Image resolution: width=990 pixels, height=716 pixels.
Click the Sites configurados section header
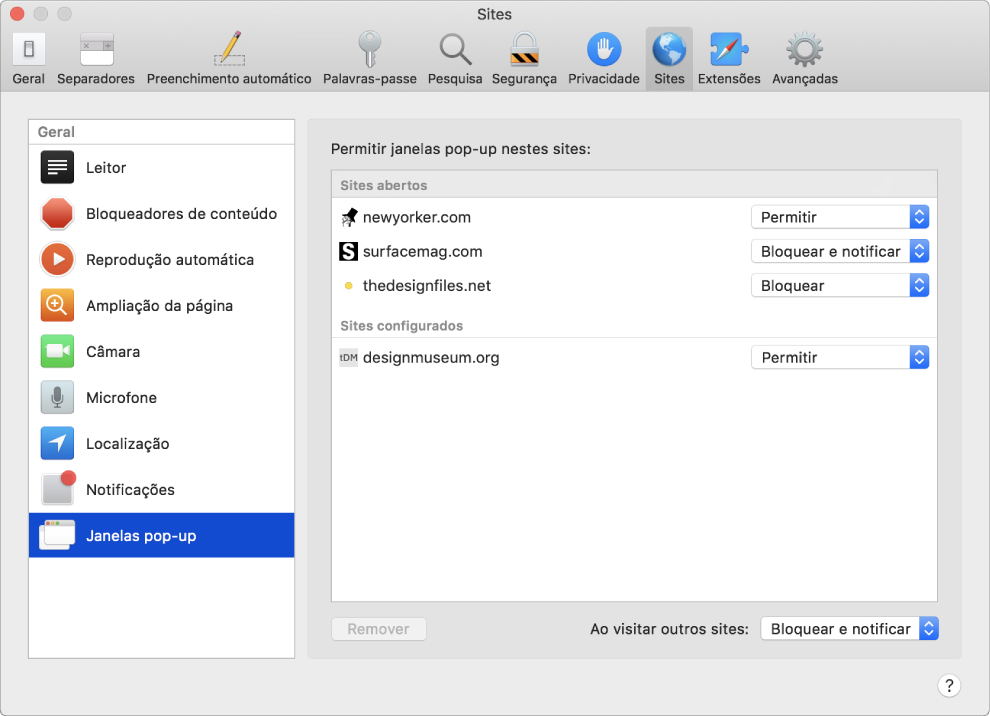[x=402, y=326]
